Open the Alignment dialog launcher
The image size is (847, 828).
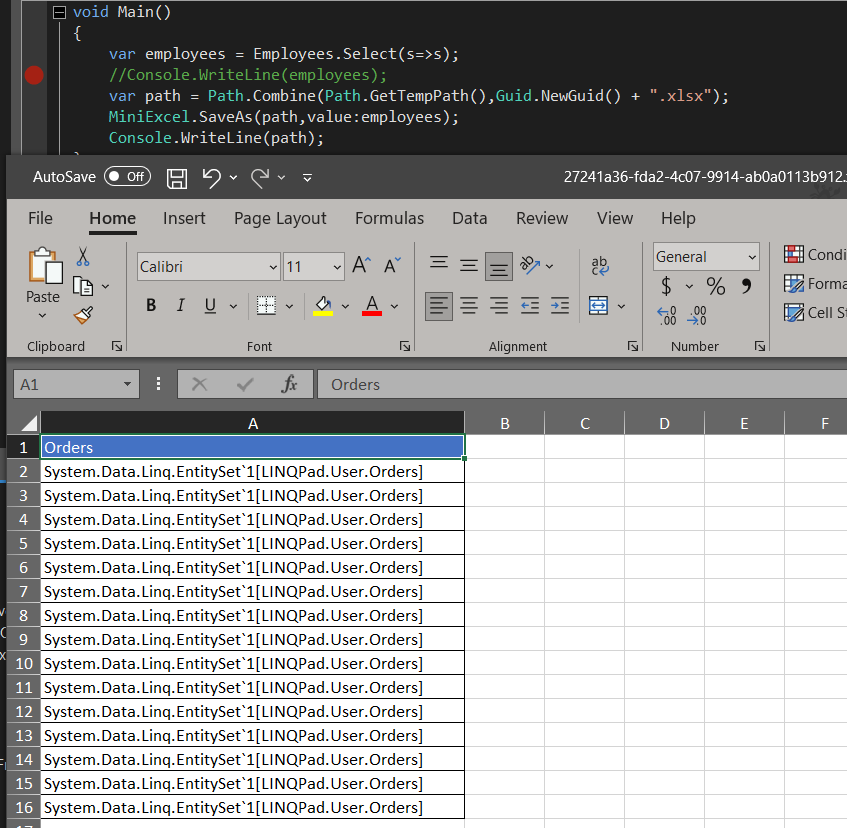pos(632,346)
